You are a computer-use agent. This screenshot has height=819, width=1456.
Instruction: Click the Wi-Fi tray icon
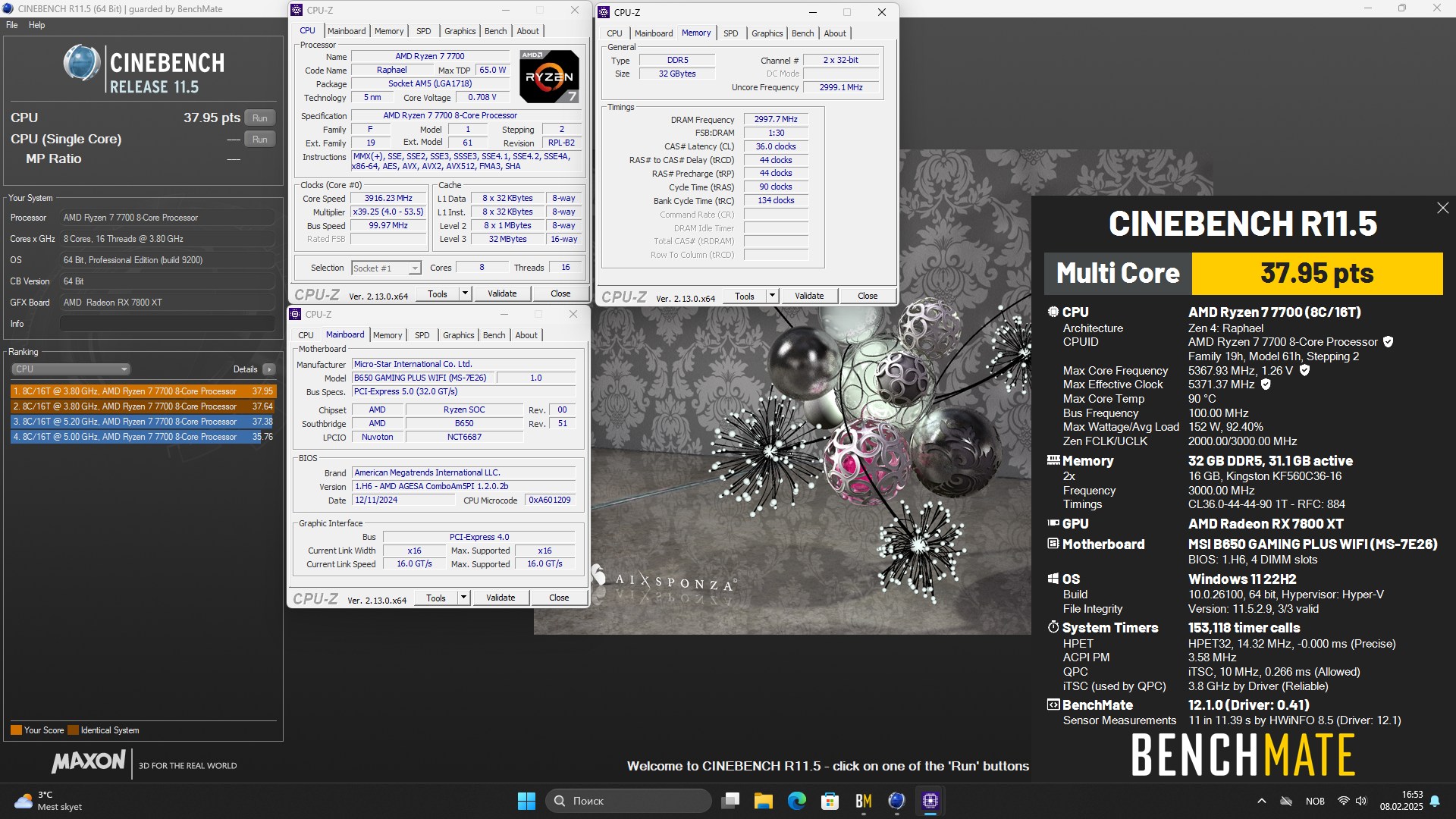[1343, 801]
